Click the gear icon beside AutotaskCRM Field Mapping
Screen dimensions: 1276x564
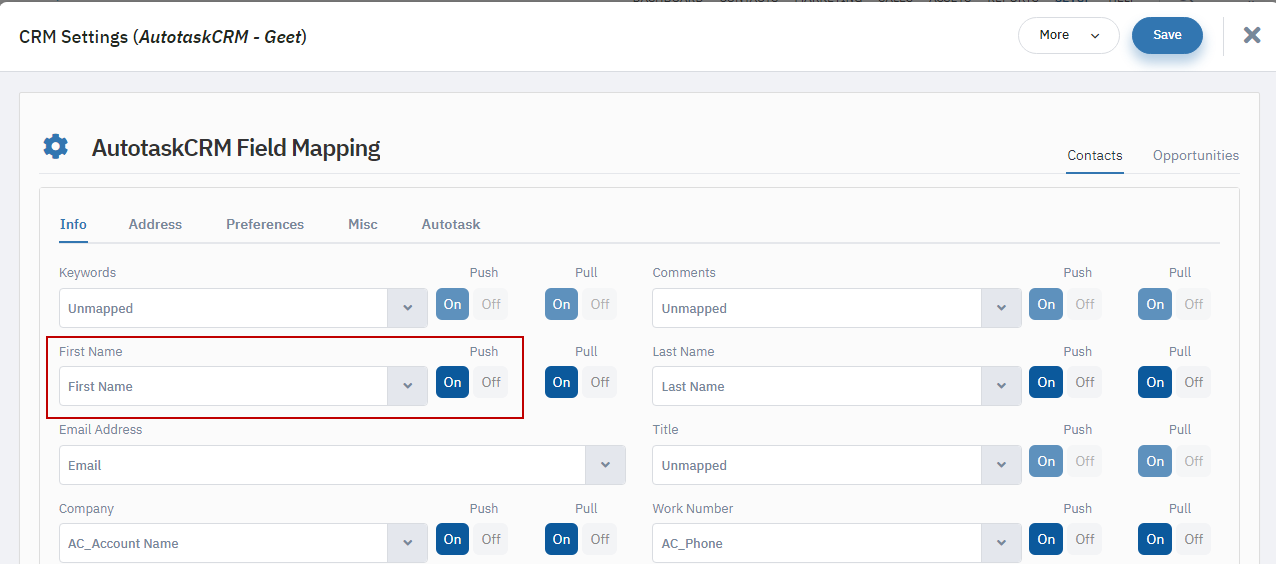56,147
